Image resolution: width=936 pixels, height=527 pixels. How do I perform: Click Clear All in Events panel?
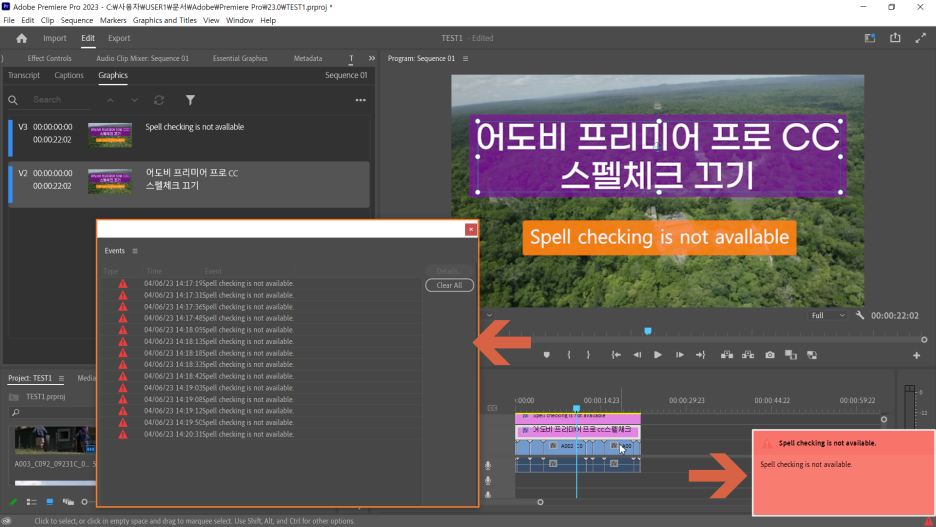pyautogui.click(x=449, y=285)
